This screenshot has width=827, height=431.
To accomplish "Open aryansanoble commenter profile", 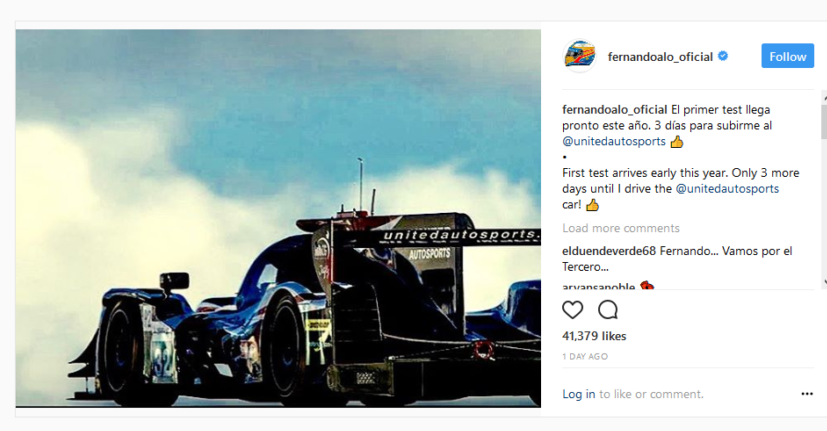I will [x=599, y=286].
